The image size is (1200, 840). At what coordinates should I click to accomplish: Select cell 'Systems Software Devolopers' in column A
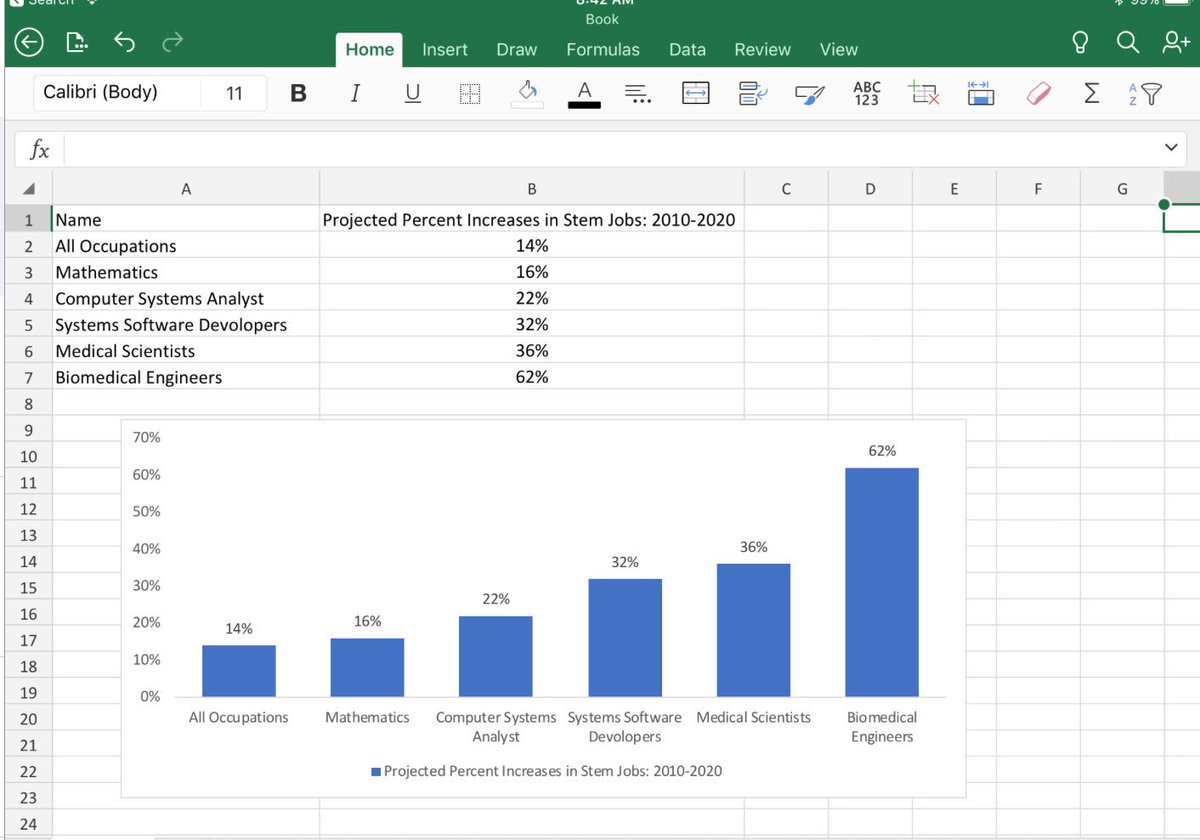186,325
